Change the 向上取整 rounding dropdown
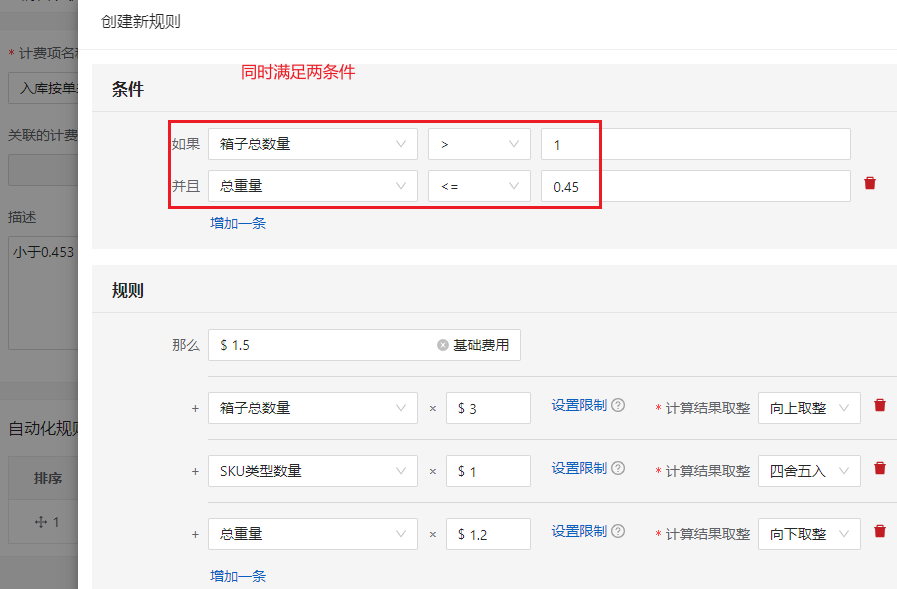 coord(809,408)
